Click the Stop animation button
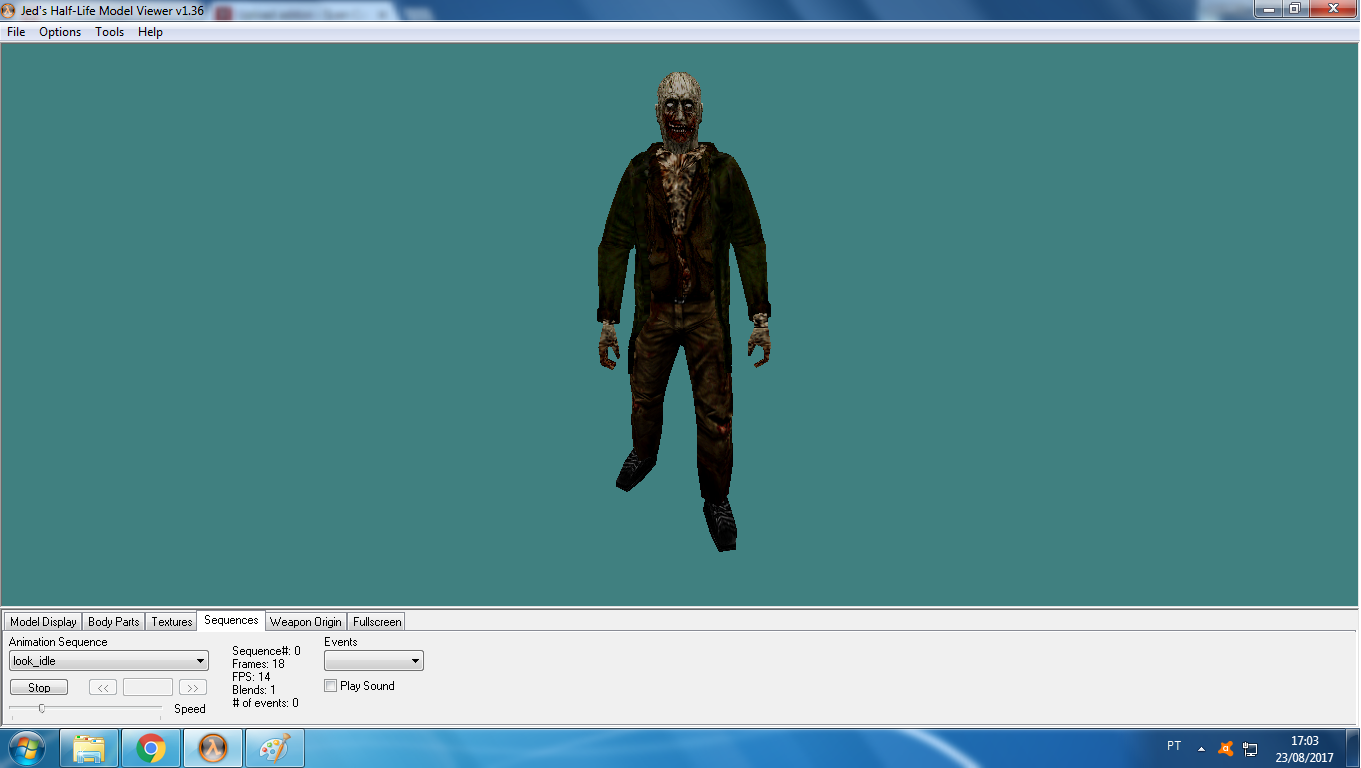The image size is (1361, 768). [x=39, y=687]
